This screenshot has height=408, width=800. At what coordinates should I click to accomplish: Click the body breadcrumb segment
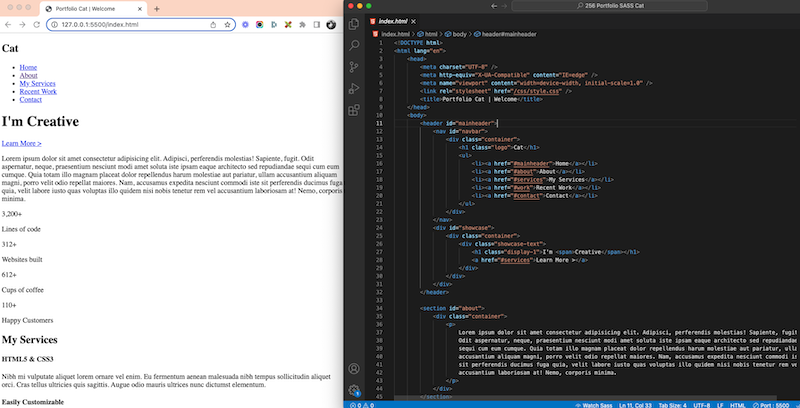tap(456, 34)
